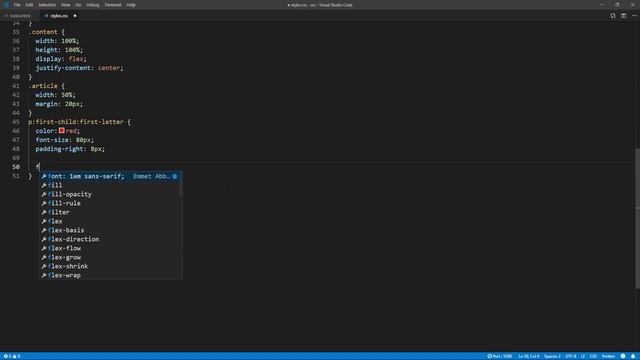Screen dimensions: 640x360
Task: Select 'filter' suggestion
Action: (x=110, y=212)
